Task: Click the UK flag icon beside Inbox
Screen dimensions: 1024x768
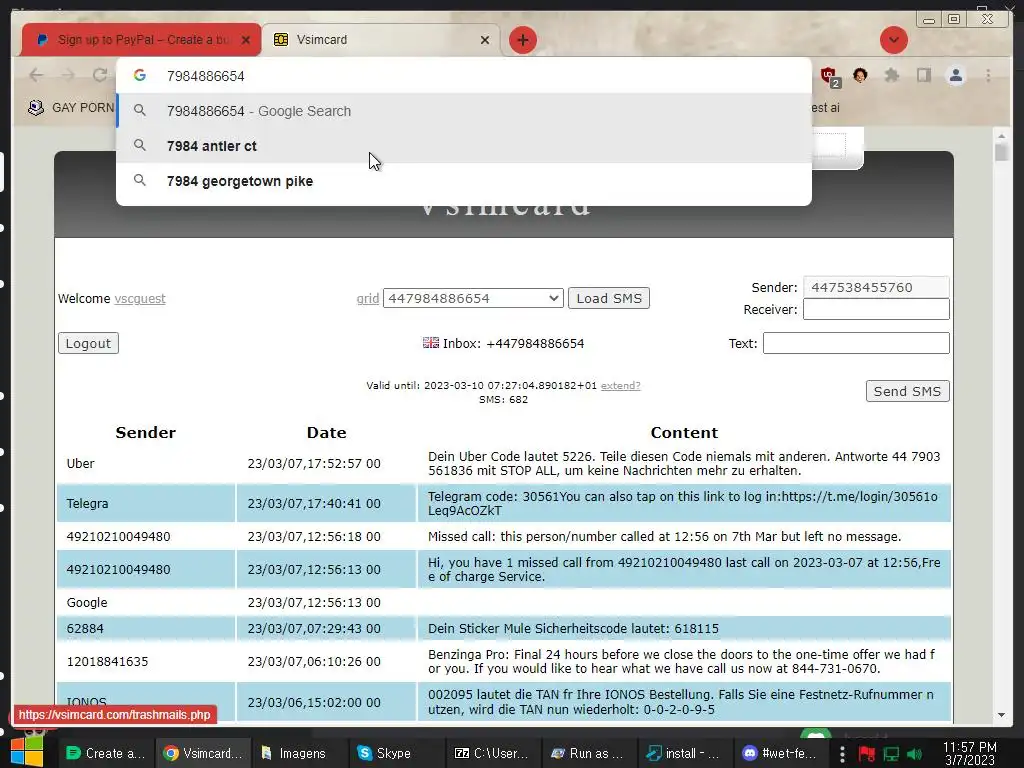Action: [430, 343]
